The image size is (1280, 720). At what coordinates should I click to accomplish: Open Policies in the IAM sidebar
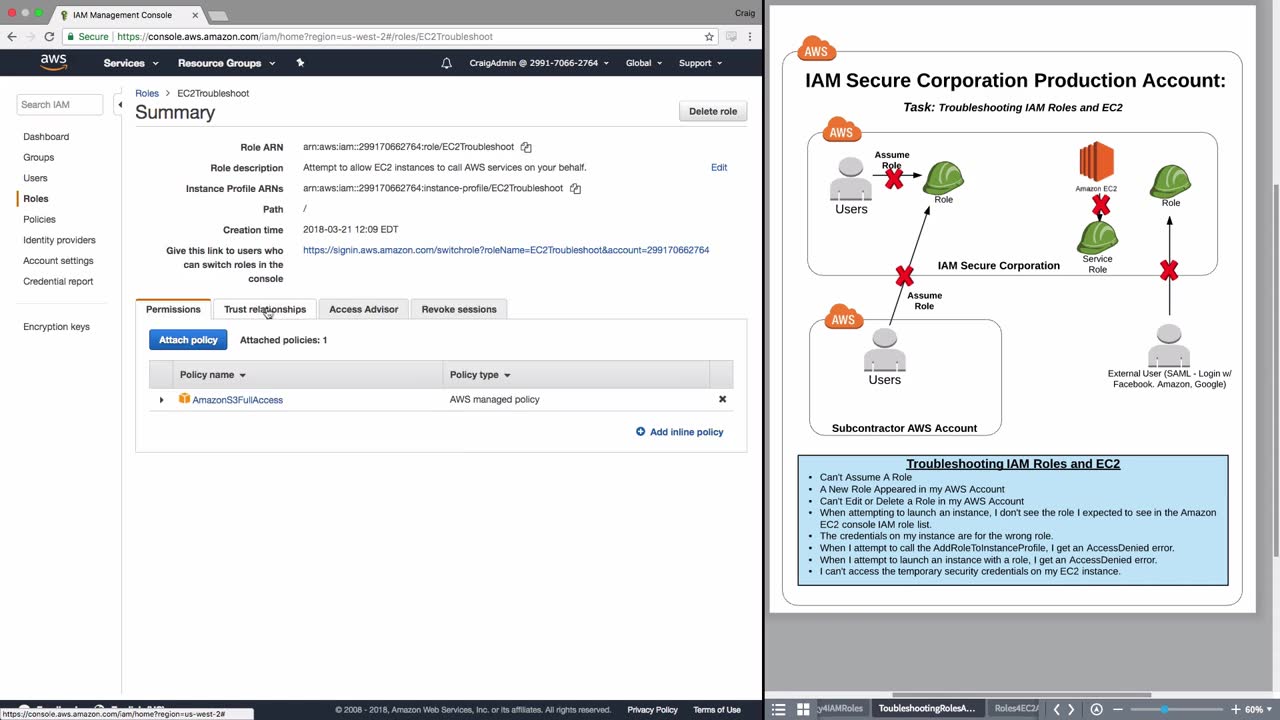39,219
